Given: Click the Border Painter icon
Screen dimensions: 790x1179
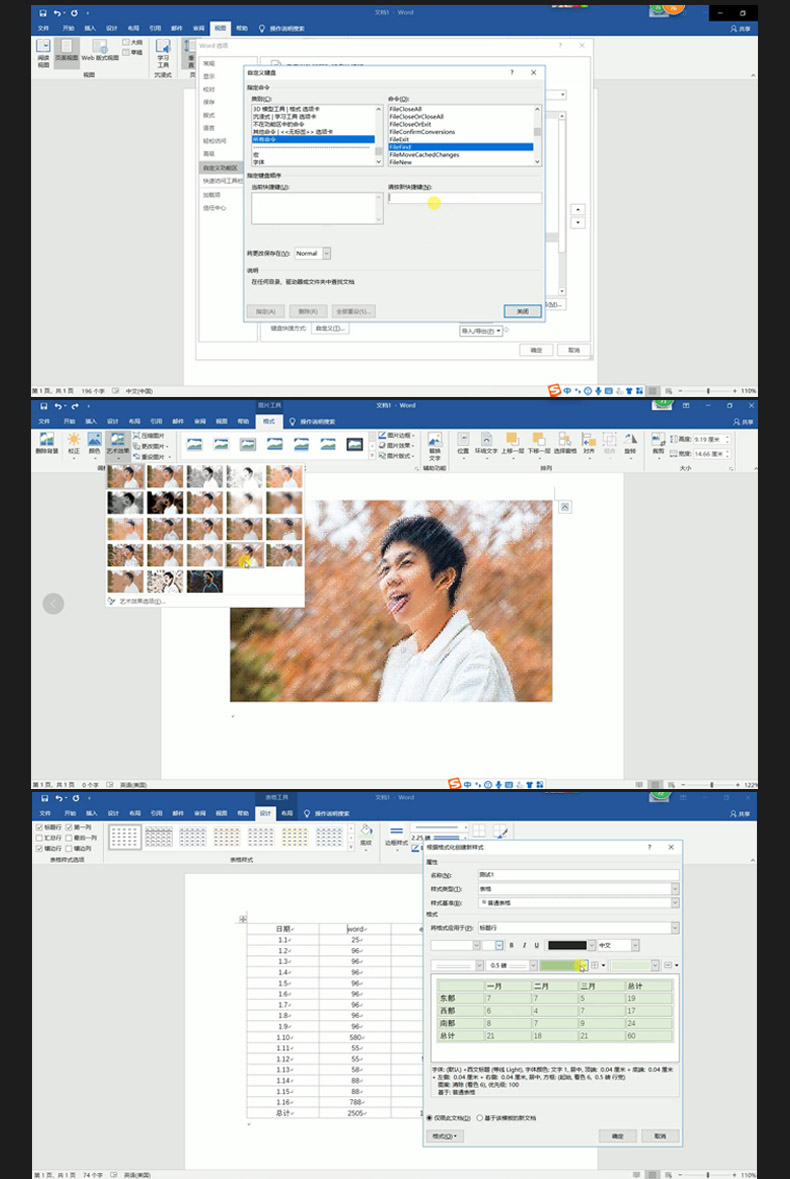Looking at the screenshot, I should [501, 832].
